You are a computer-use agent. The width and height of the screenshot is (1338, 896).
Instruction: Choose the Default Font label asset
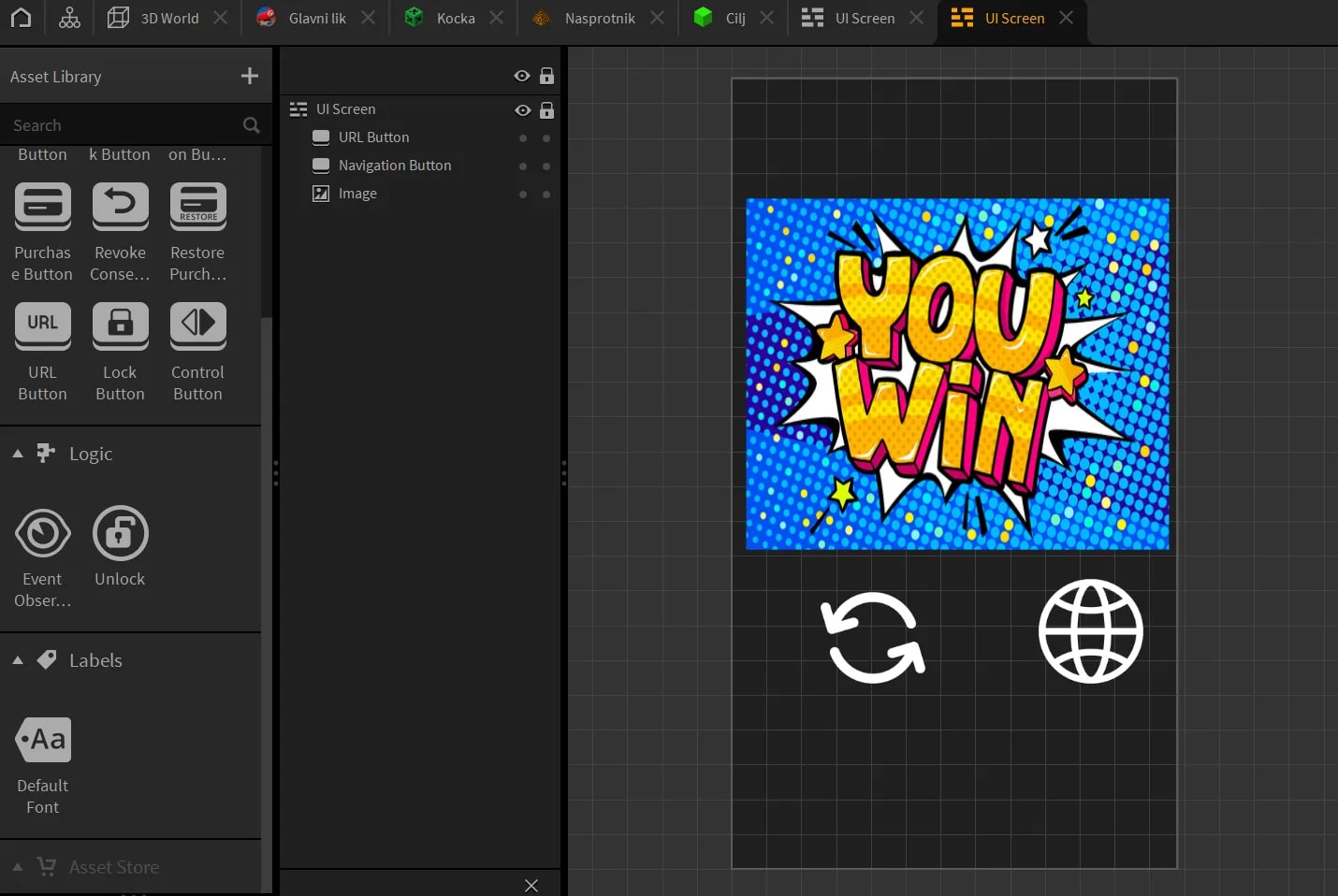pyautogui.click(x=44, y=740)
